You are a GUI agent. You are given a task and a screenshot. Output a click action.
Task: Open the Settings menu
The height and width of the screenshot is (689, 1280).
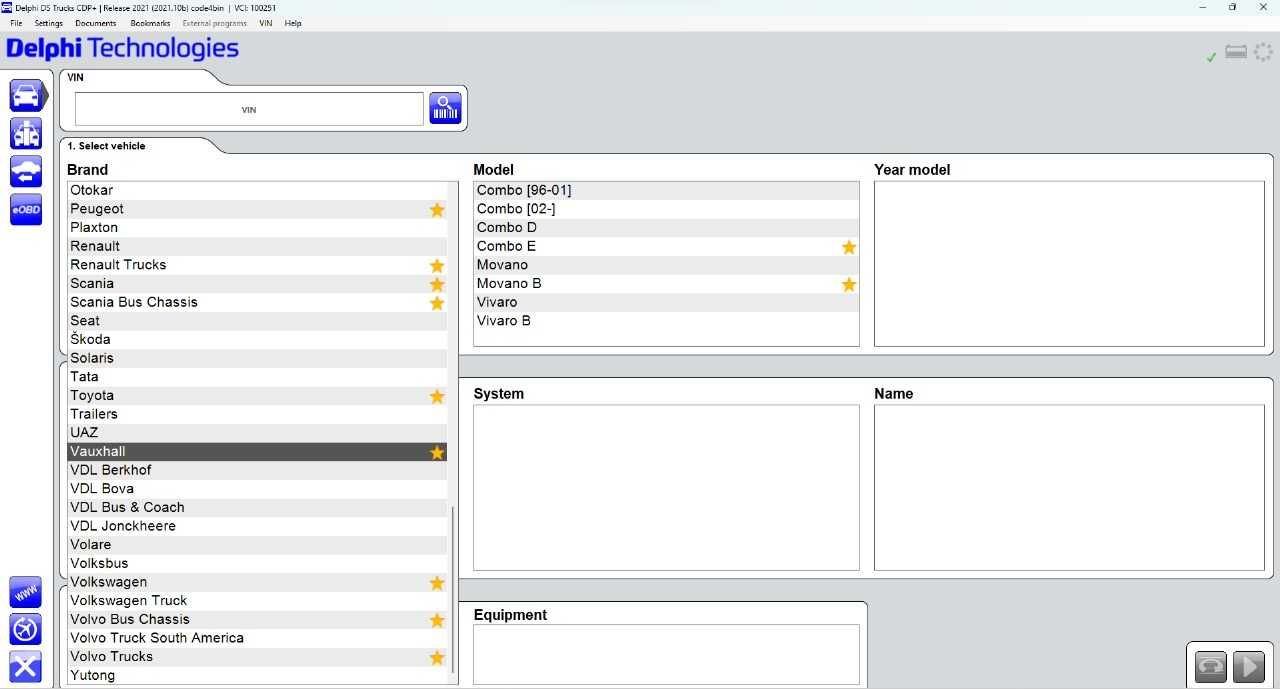tap(48, 23)
